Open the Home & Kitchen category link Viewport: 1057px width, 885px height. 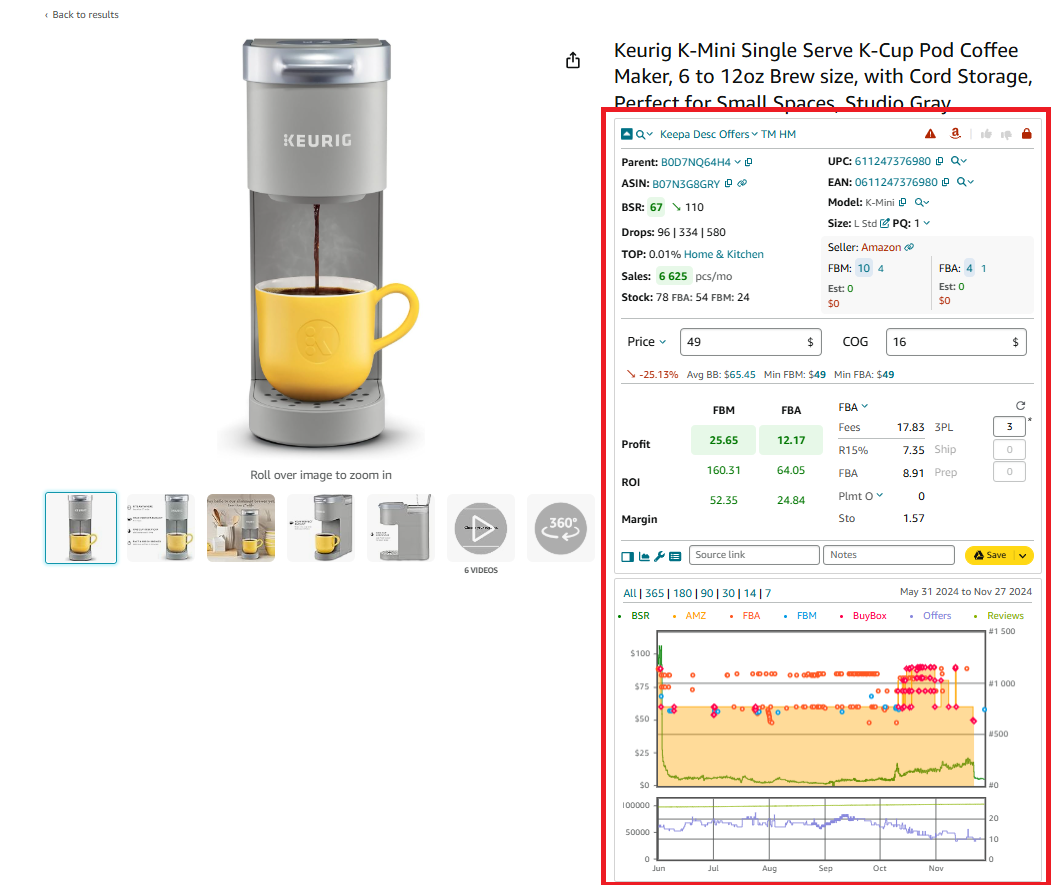724,253
